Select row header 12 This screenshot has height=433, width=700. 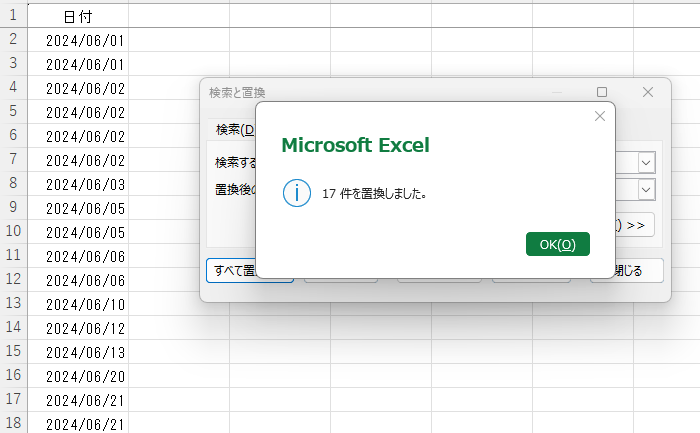coord(13,279)
